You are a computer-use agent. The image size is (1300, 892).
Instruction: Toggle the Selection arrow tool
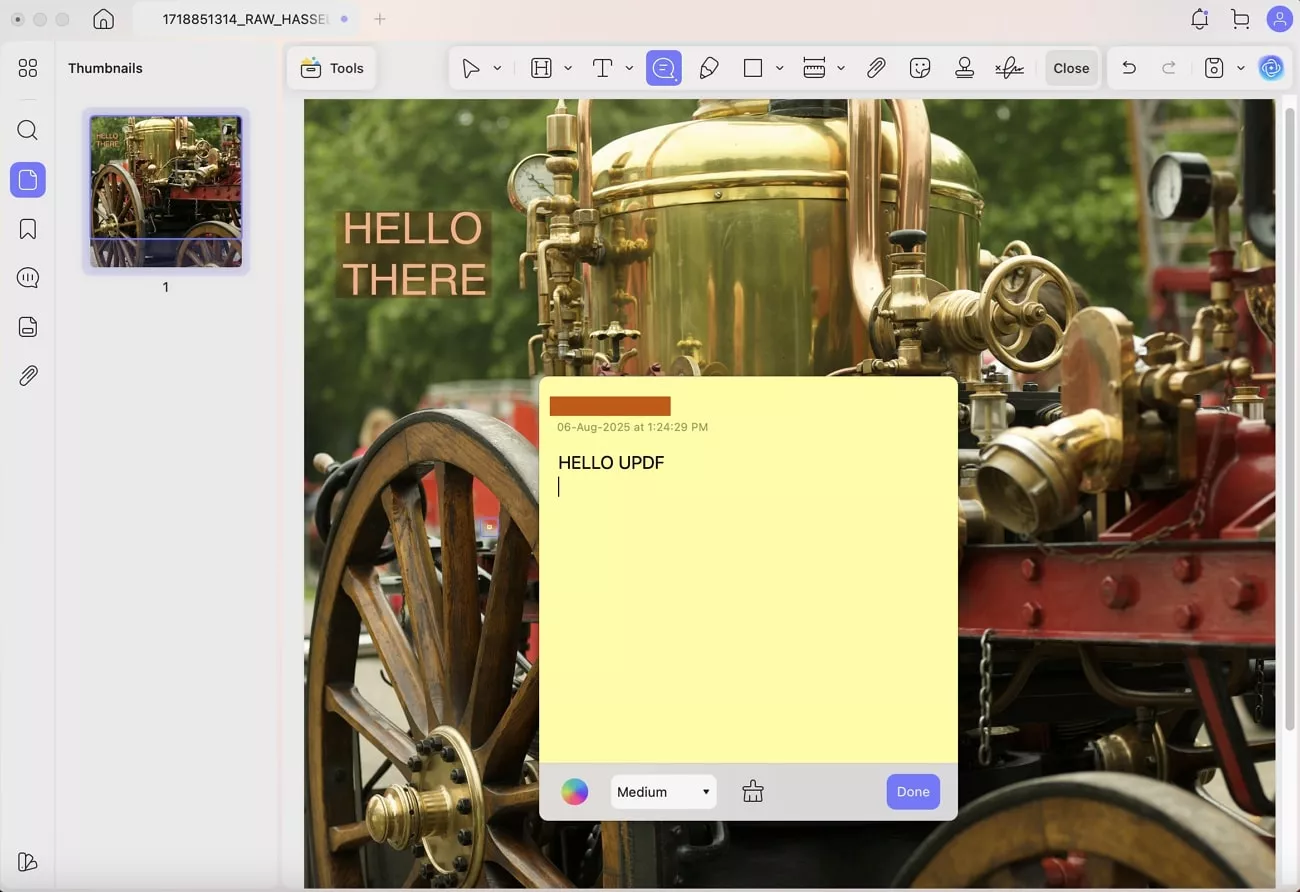pos(471,68)
